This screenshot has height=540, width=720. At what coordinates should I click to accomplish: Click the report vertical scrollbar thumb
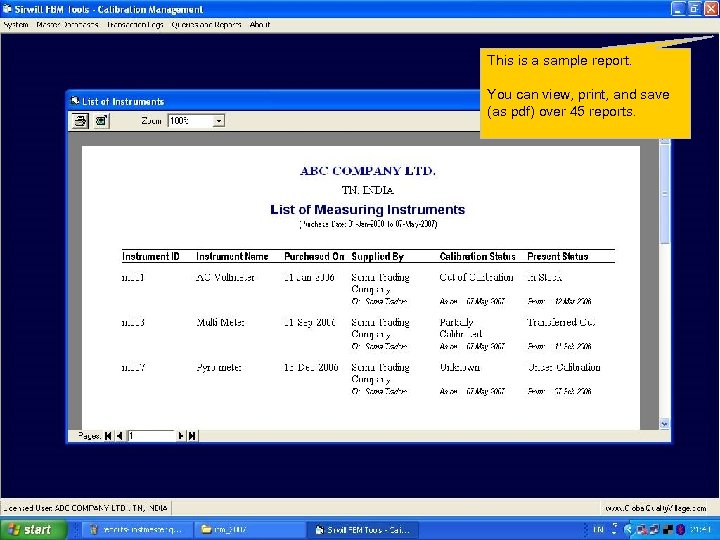[664, 194]
